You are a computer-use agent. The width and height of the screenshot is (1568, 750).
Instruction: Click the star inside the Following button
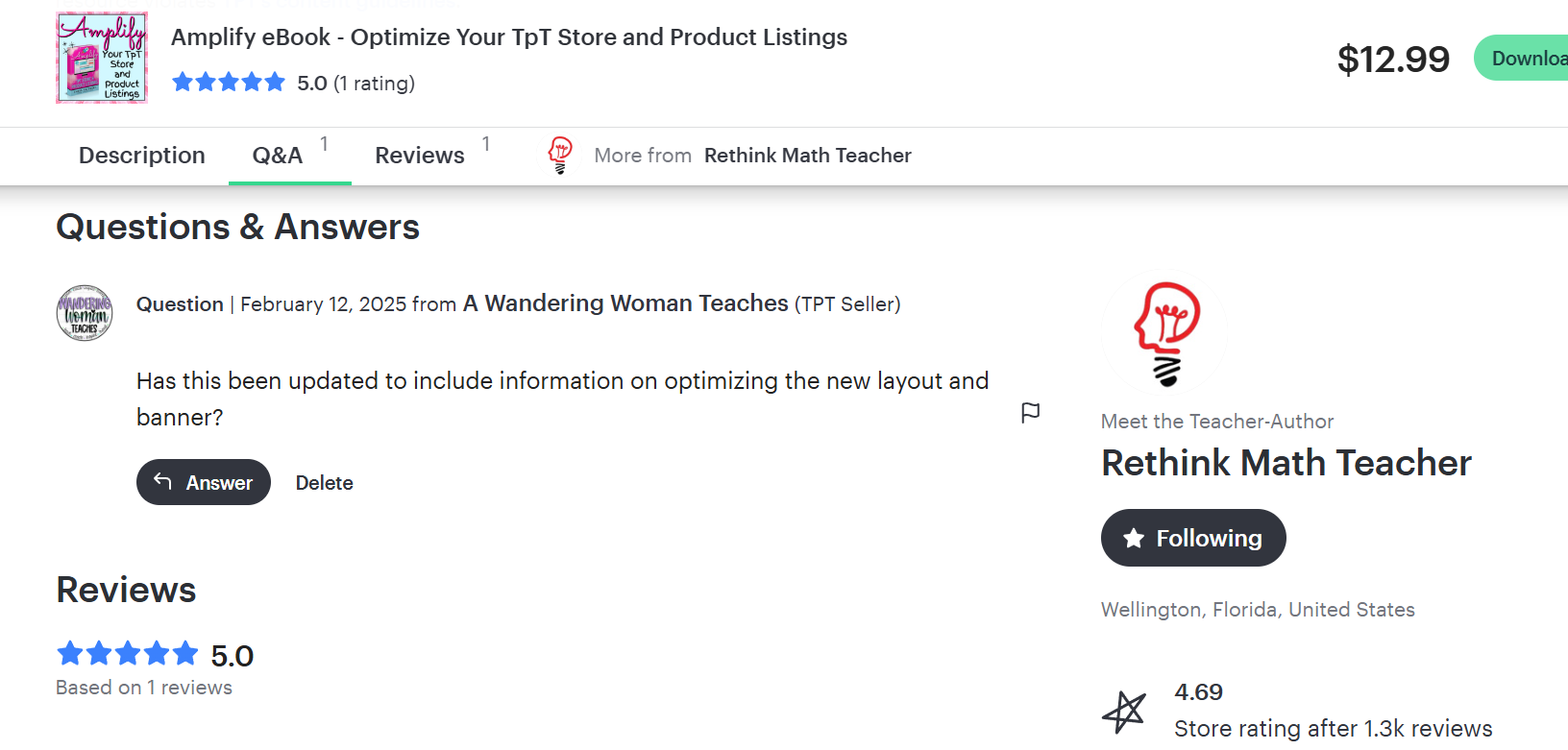(x=1133, y=538)
